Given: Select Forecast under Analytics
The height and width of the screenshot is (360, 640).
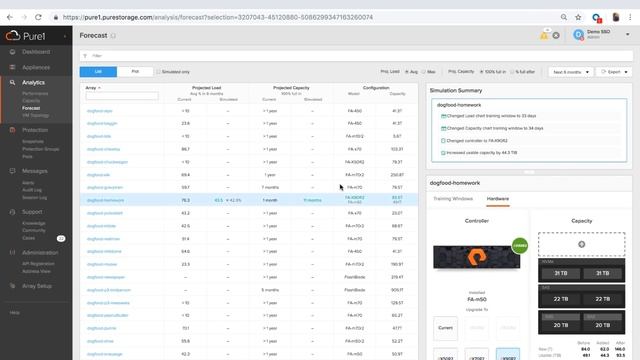Looking at the screenshot, I should coord(31,108).
